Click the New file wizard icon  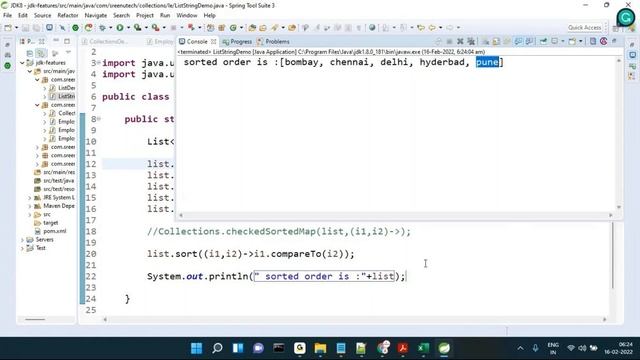(8, 27)
